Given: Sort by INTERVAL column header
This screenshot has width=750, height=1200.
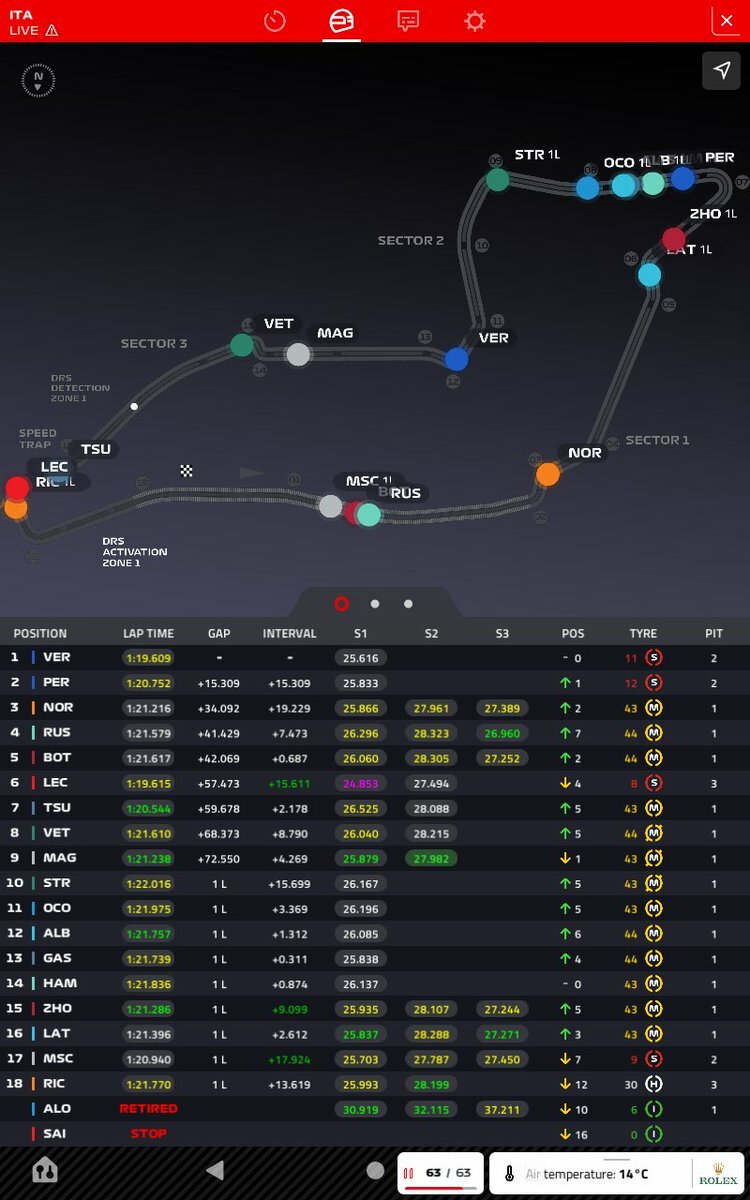Looking at the screenshot, I should 289,633.
